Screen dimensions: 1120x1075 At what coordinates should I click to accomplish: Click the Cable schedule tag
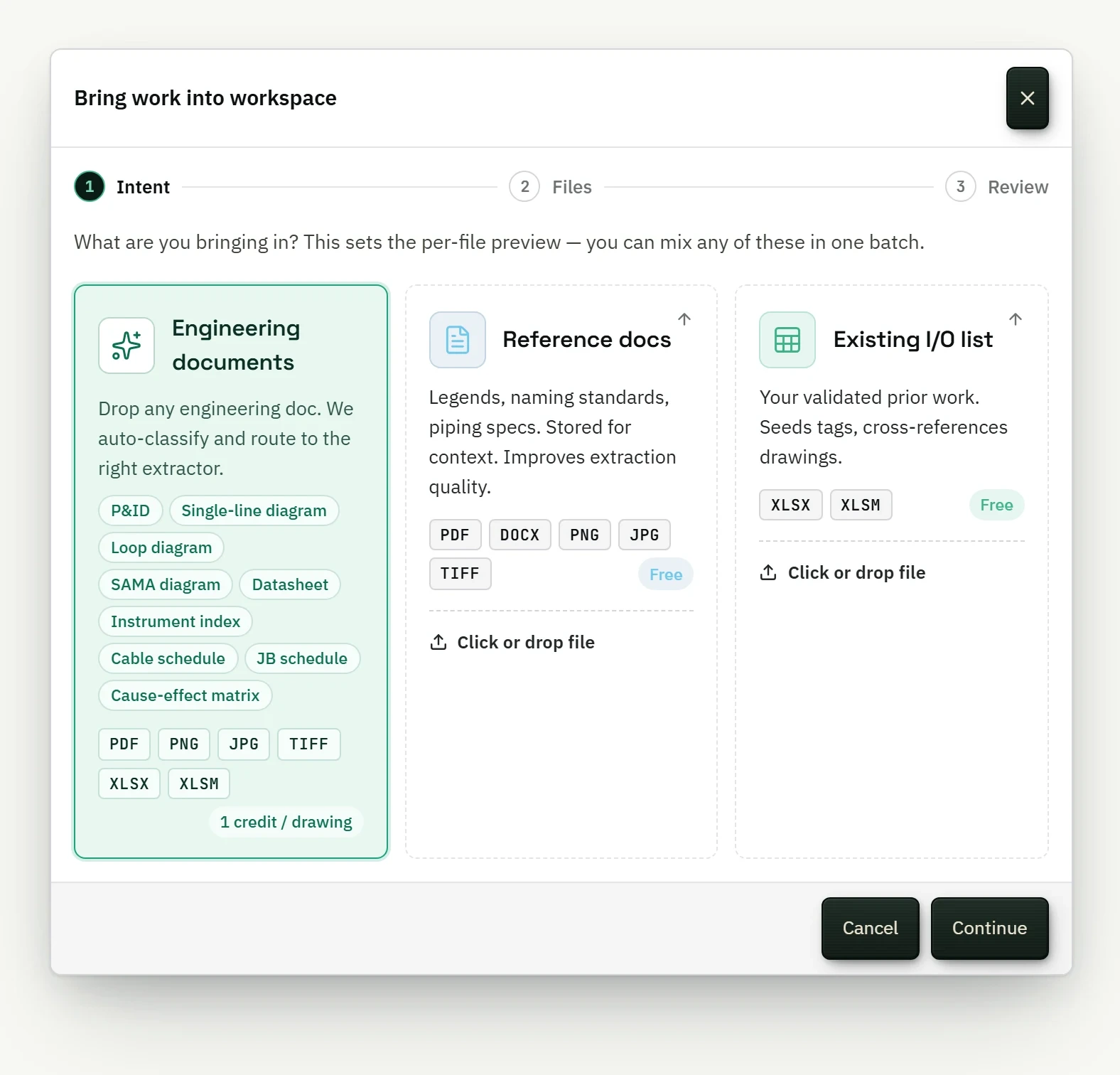pyautogui.click(x=168, y=658)
